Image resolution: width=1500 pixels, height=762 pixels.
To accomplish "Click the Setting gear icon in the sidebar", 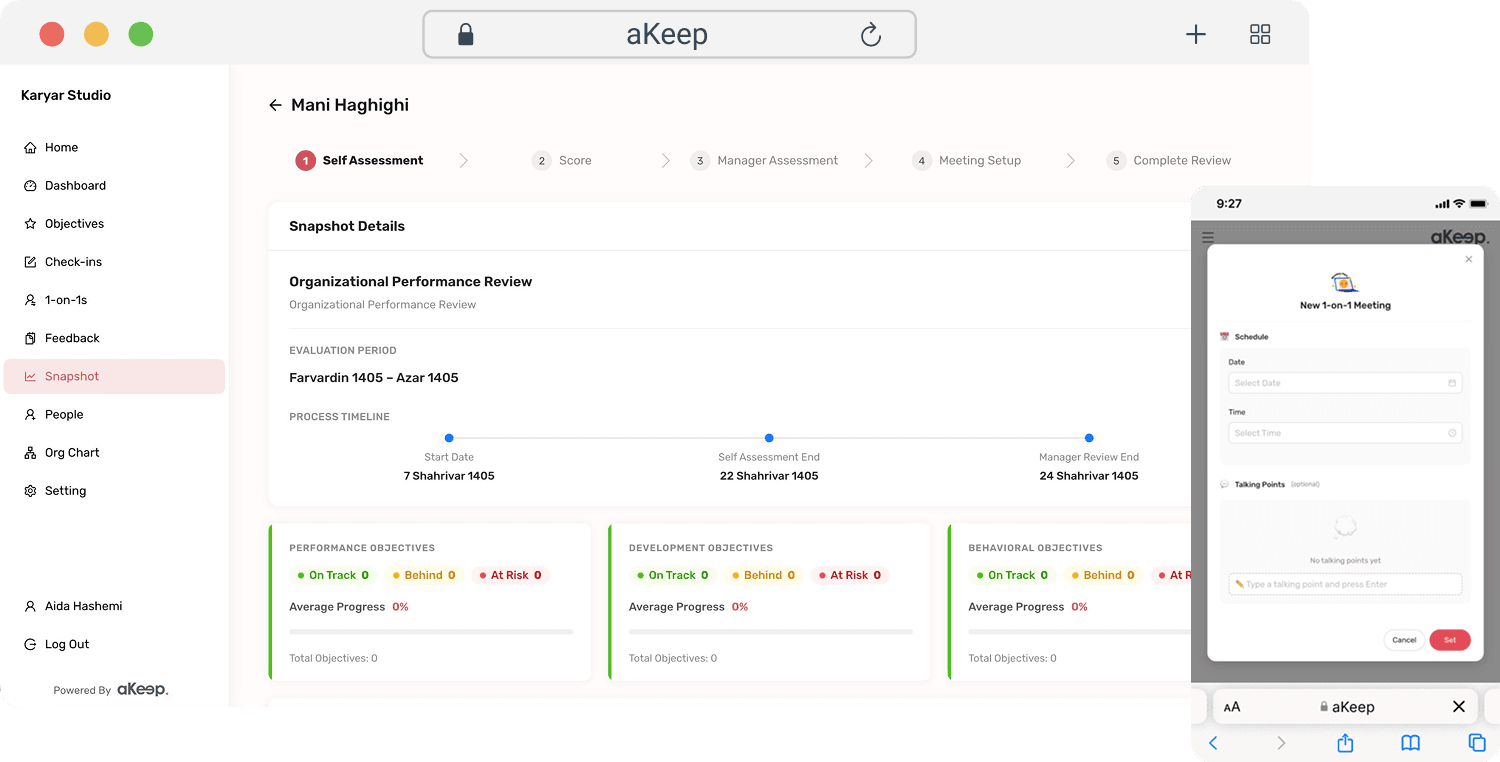I will tap(30, 491).
